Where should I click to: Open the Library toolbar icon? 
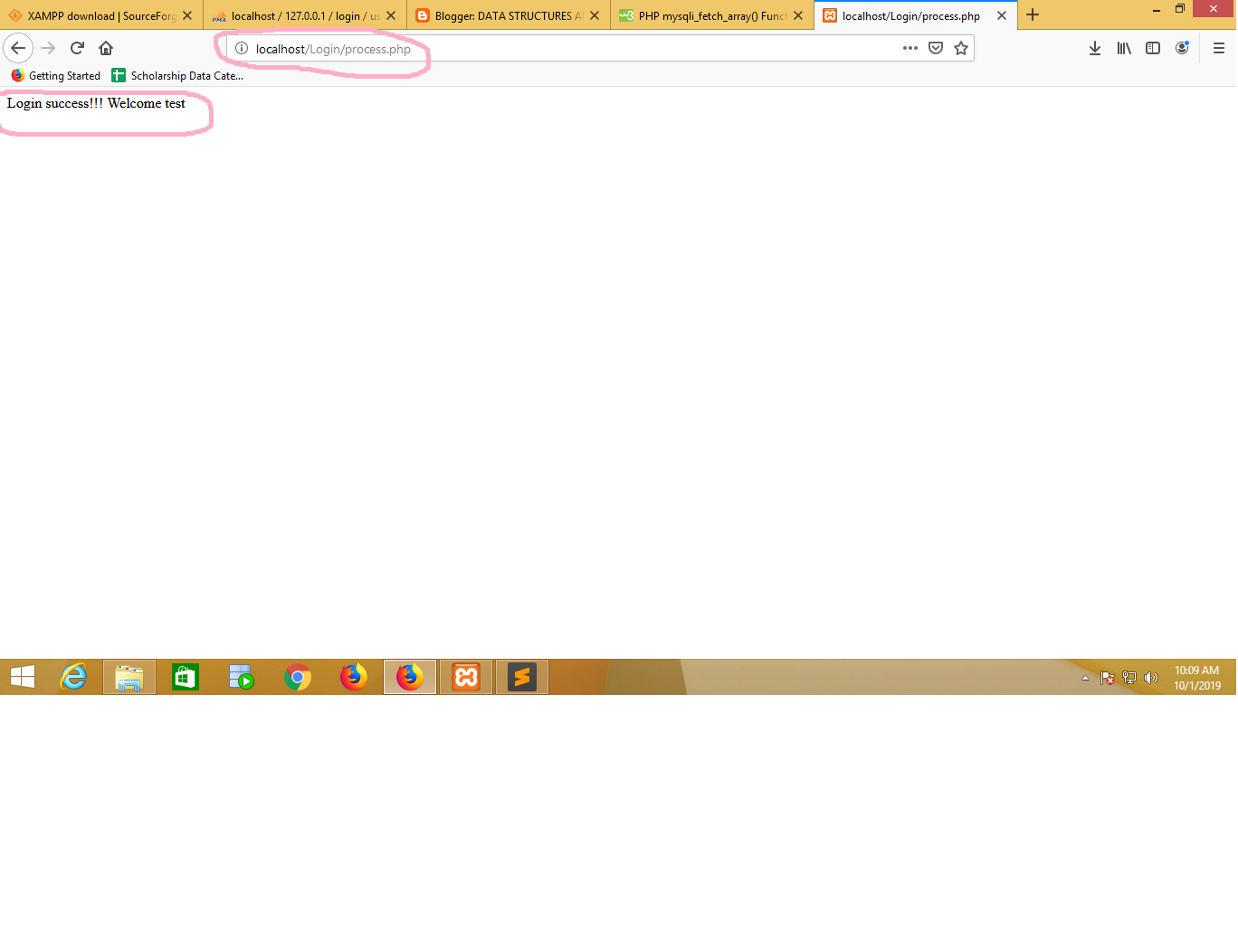click(1124, 48)
